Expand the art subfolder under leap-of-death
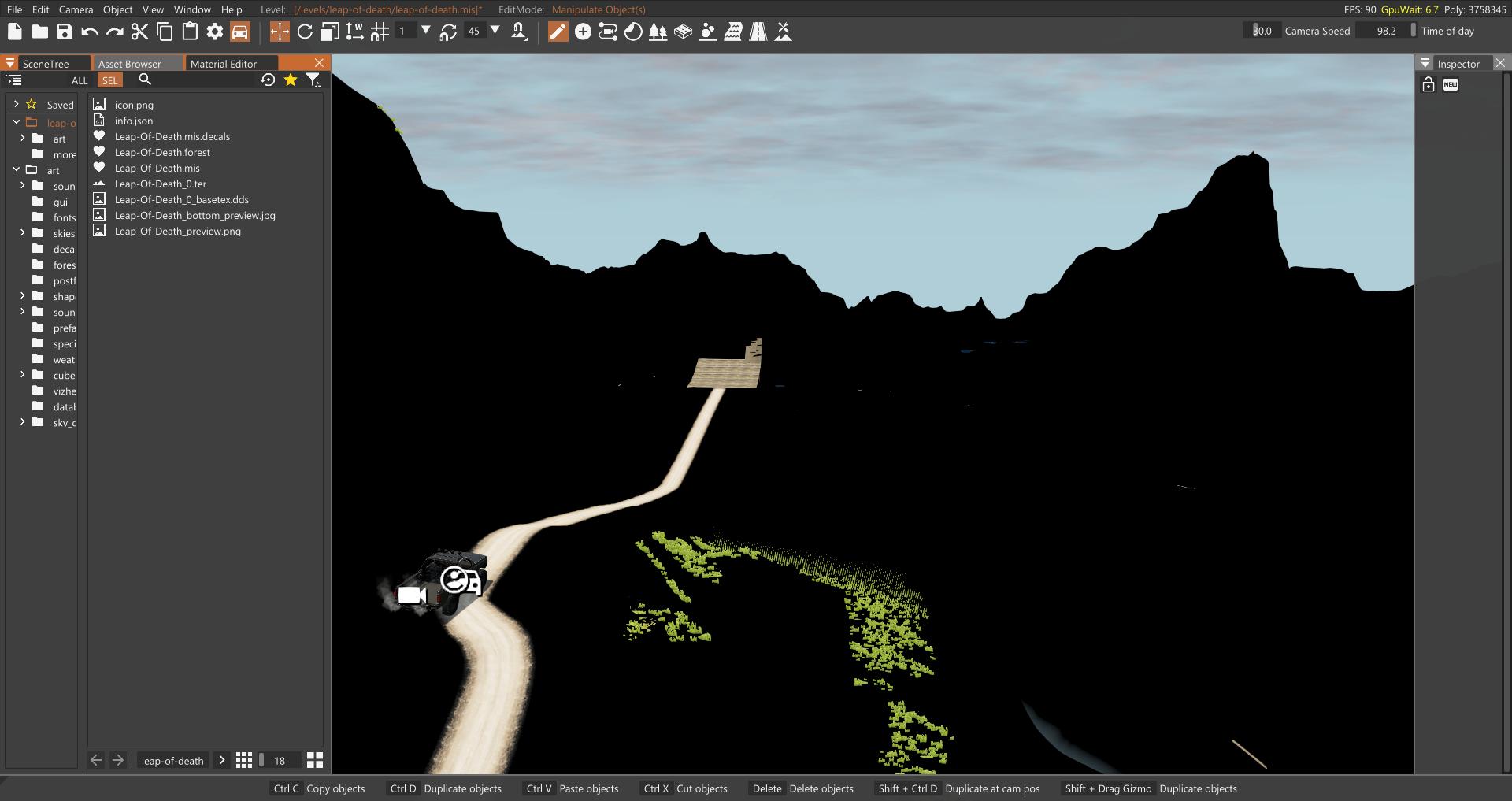This screenshot has height=801, width=1512. [x=23, y=138]
